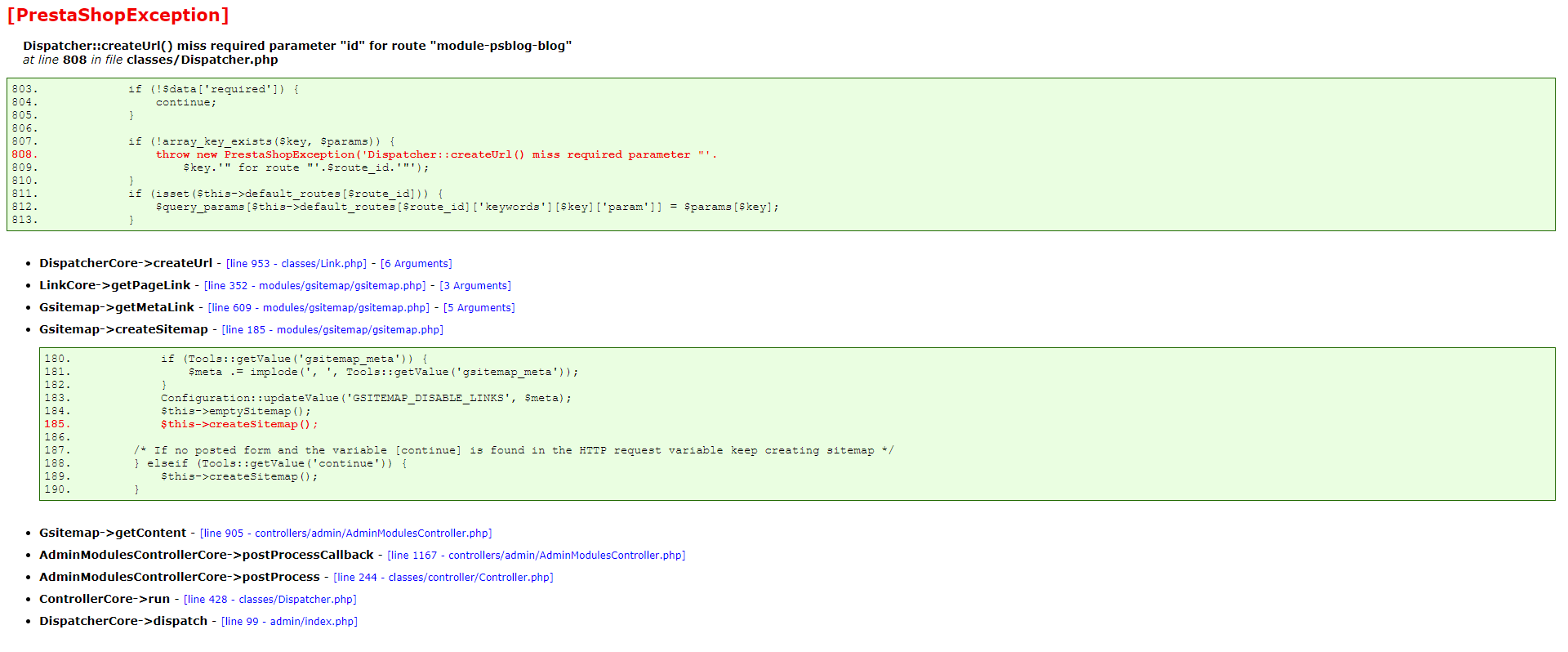The image size is (1568, 652).
Task: Toggle line 185 gsitemap.php code view
Action: 332,330
